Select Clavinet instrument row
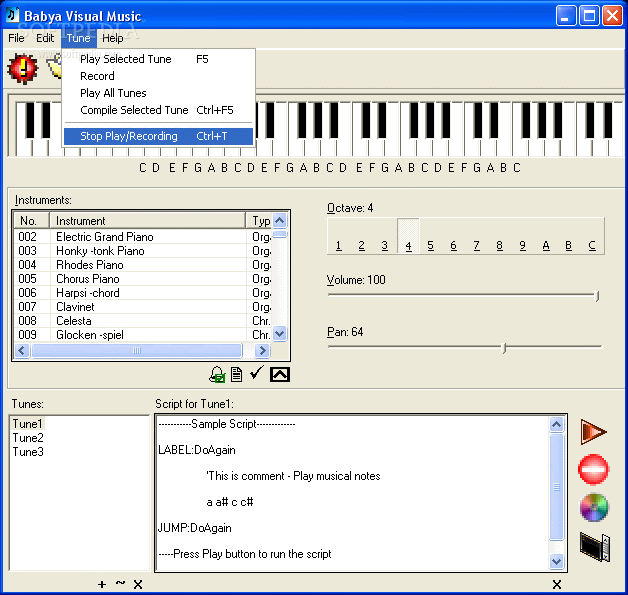The image size is (628, 595). (x=143, y=307)
